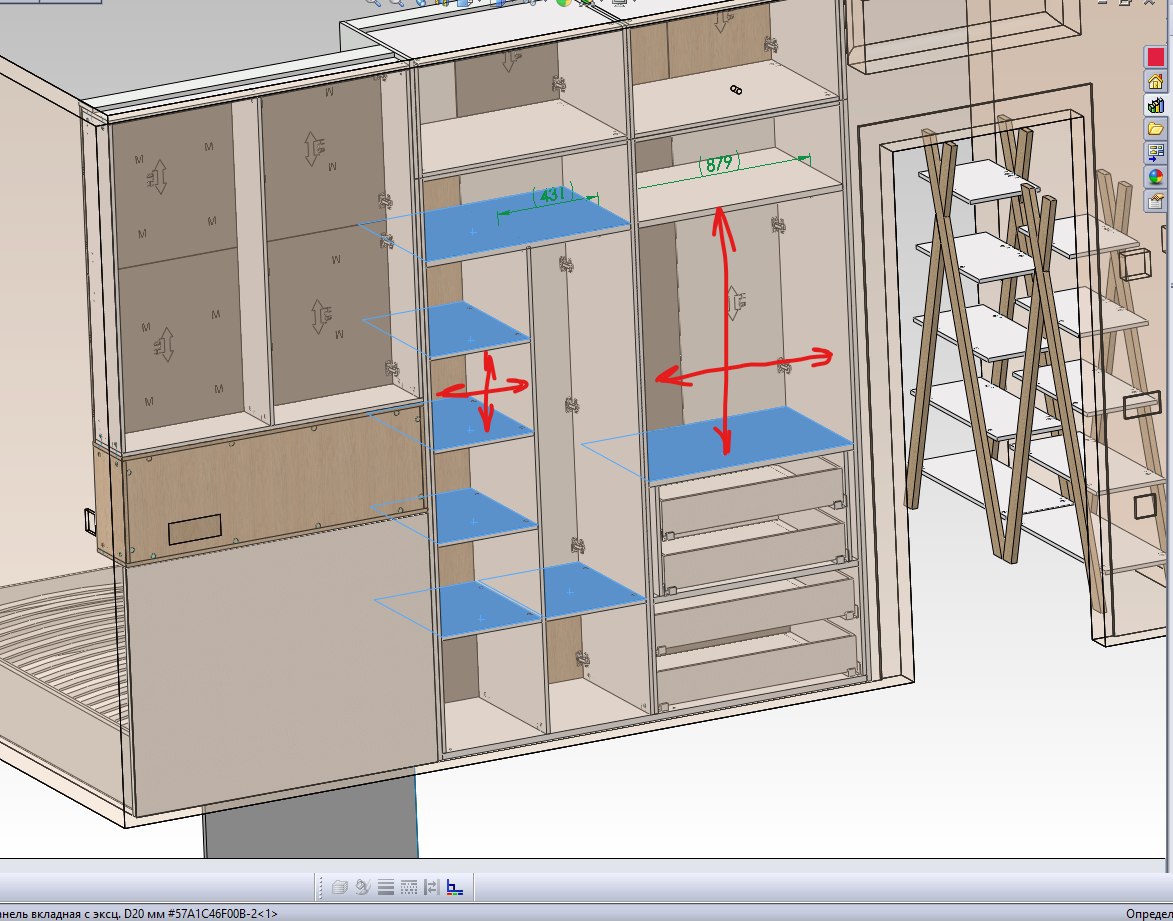The image size is (1173, 921).
Task: Click the solid horizontal lines icon
Action: click(386, 887)
